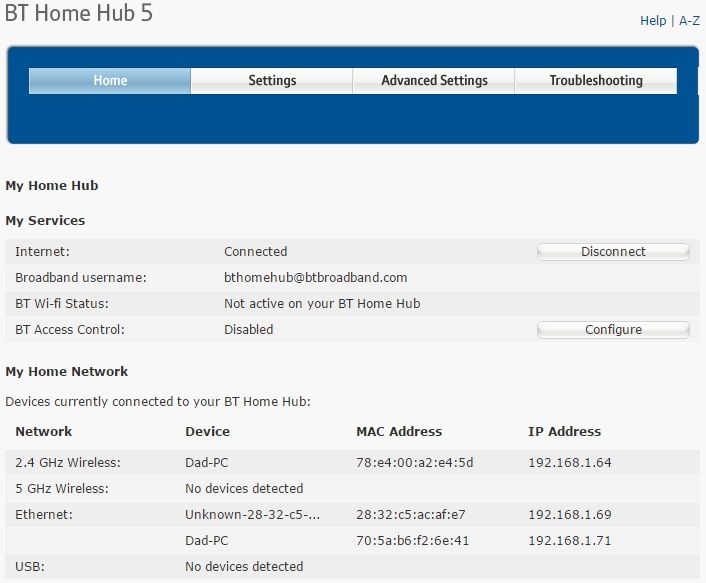This screenshot has height=583, width=706.
Task: Click the IP Address column header
Action: (565, 431)
